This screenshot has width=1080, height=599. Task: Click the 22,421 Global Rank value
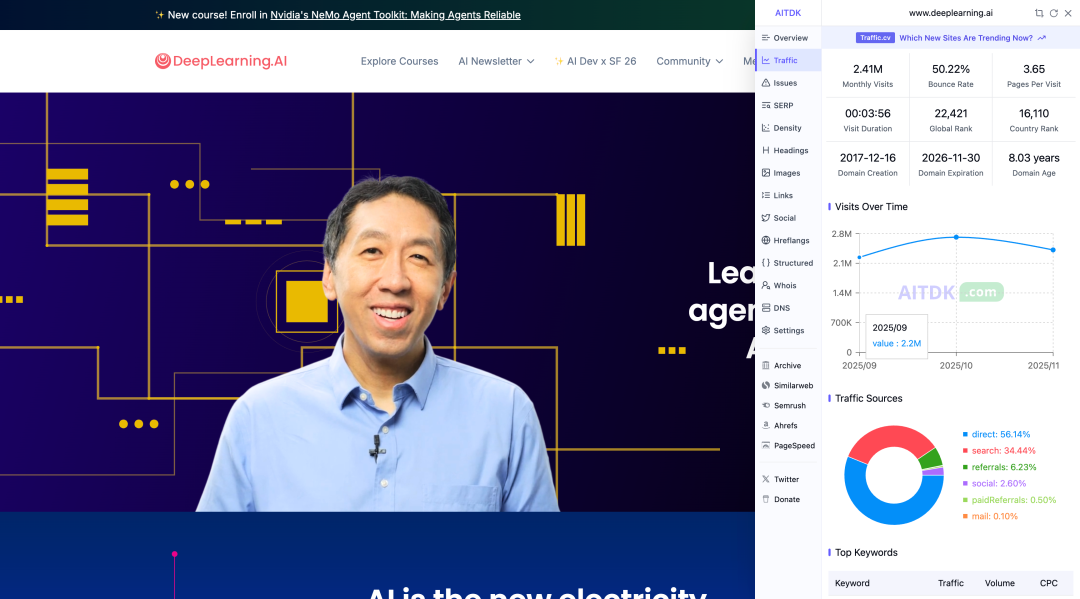pos(951,114)
